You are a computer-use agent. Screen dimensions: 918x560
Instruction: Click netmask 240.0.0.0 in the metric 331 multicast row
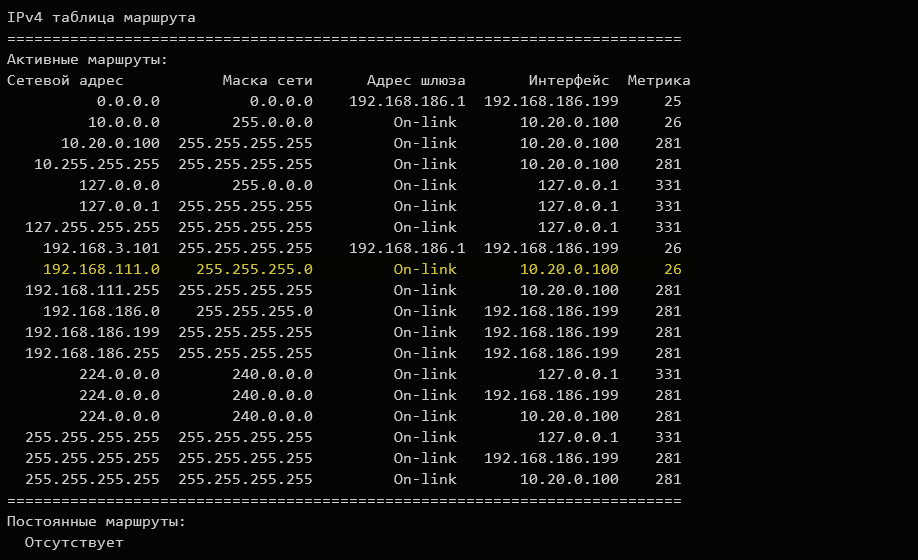[x=272, y=375]
